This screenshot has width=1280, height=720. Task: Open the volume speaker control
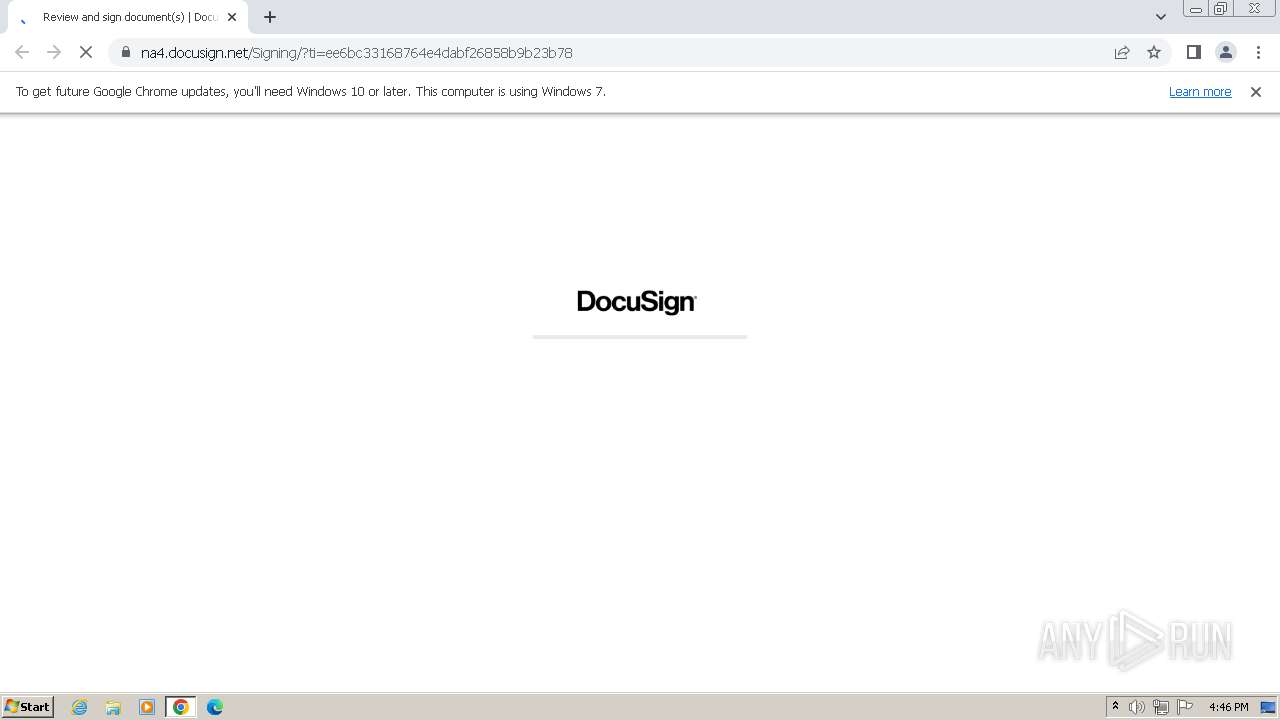1137,707
